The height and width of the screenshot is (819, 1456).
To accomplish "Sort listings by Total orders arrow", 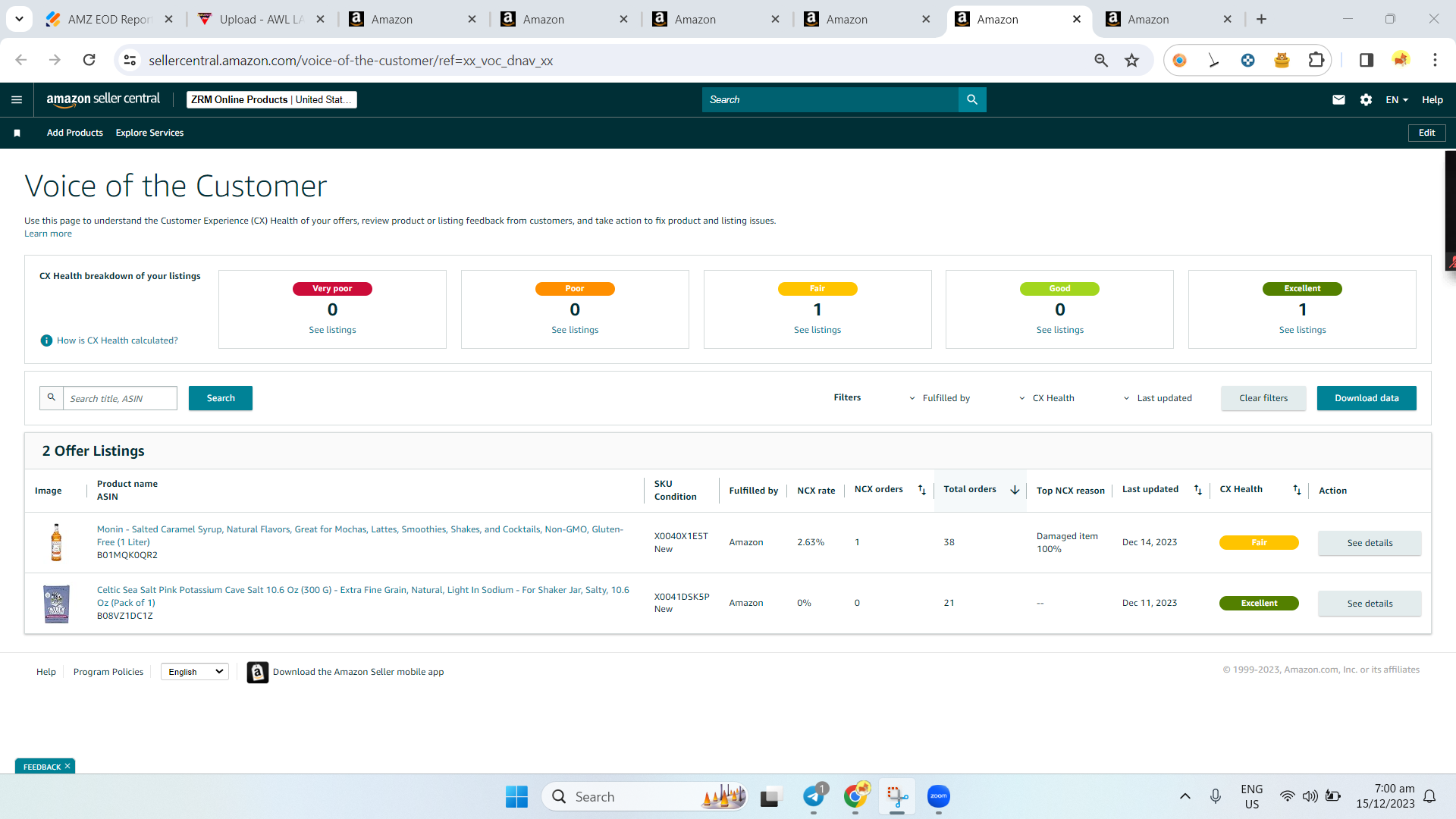I will click(1015, 490).
